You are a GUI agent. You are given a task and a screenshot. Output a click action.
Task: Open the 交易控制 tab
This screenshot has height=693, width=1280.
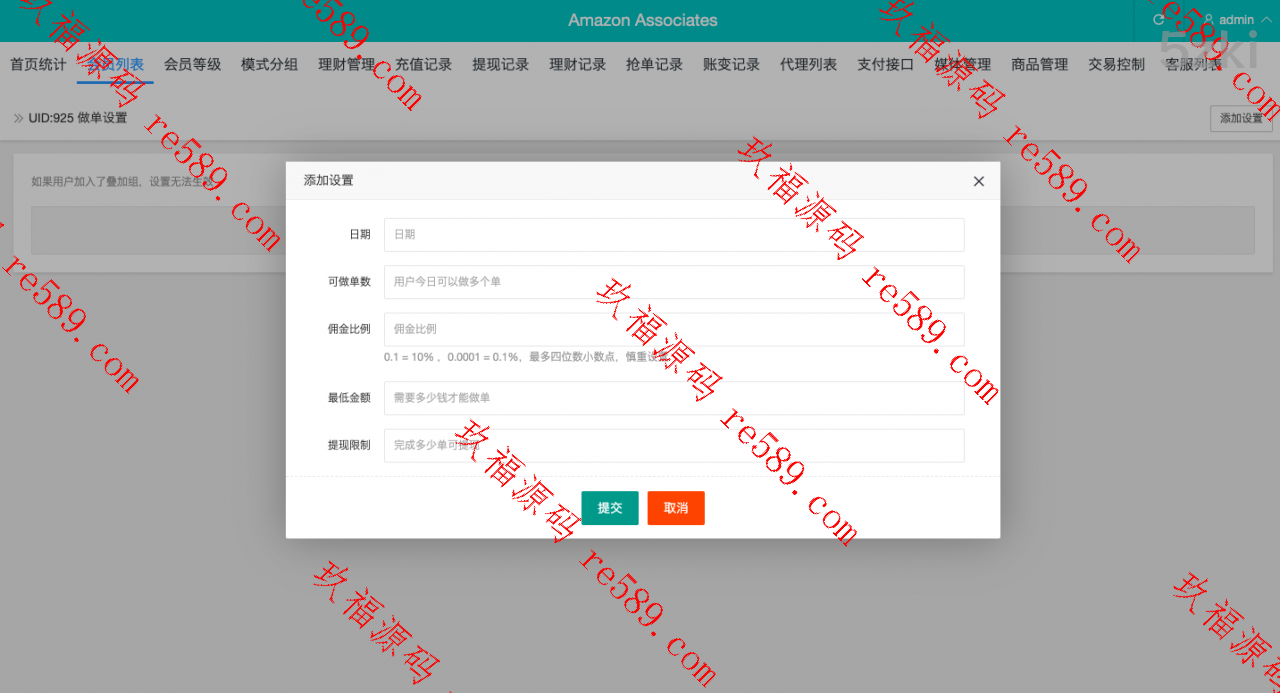1116,64
